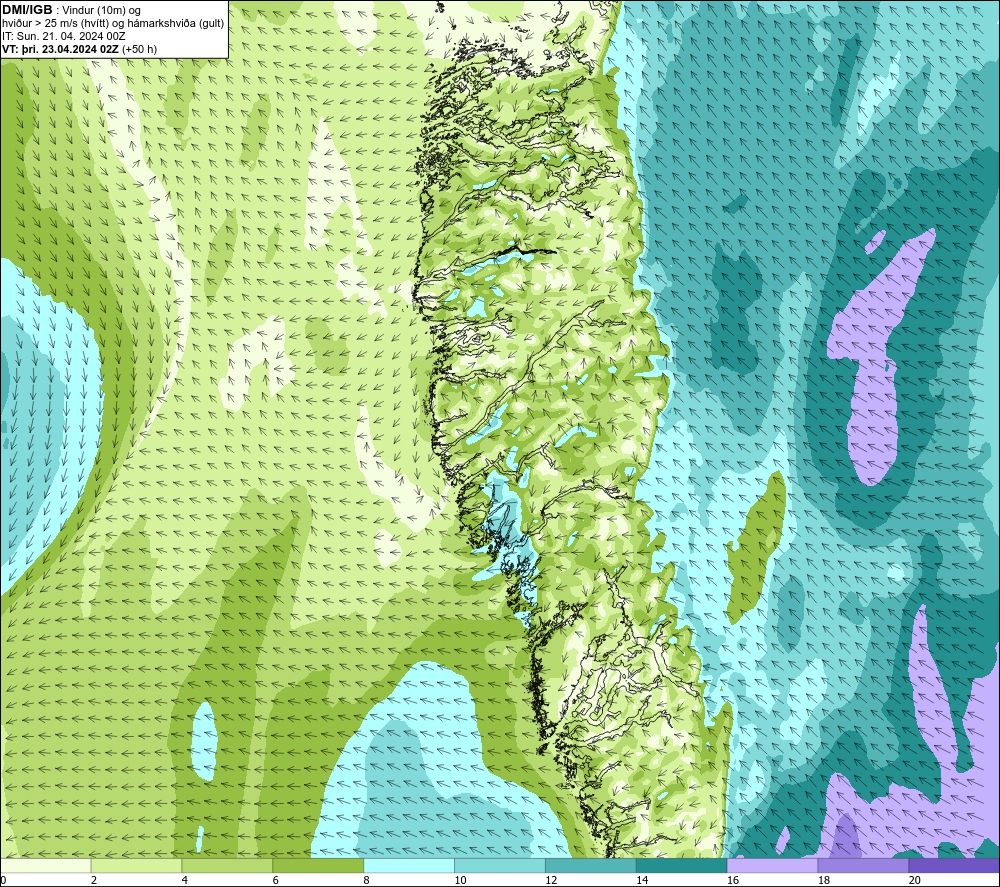Click the scale label '16'

[x=733, y=880]
